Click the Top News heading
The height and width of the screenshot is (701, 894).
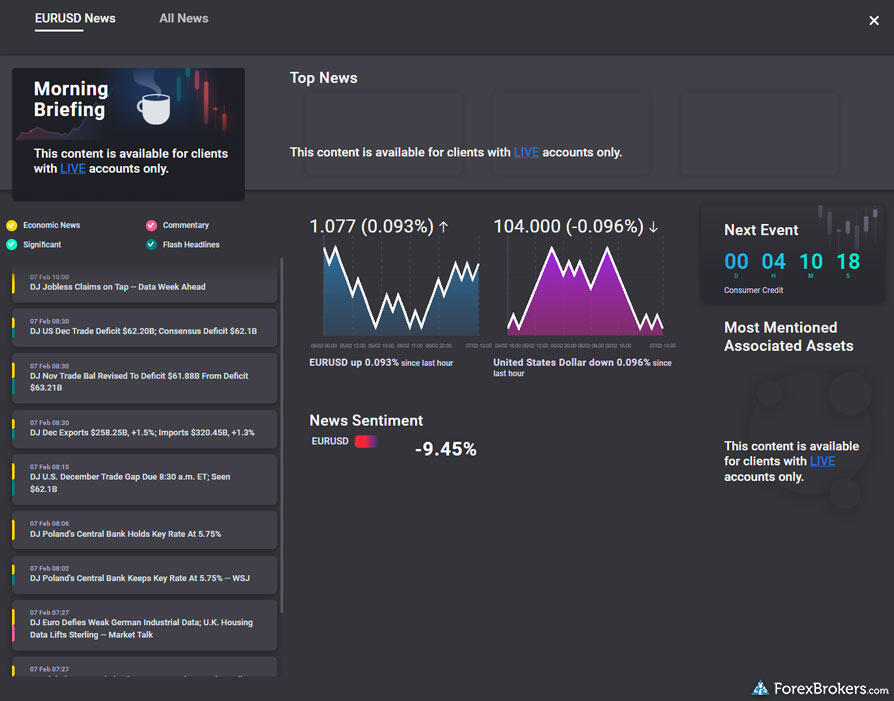point(323,78)
